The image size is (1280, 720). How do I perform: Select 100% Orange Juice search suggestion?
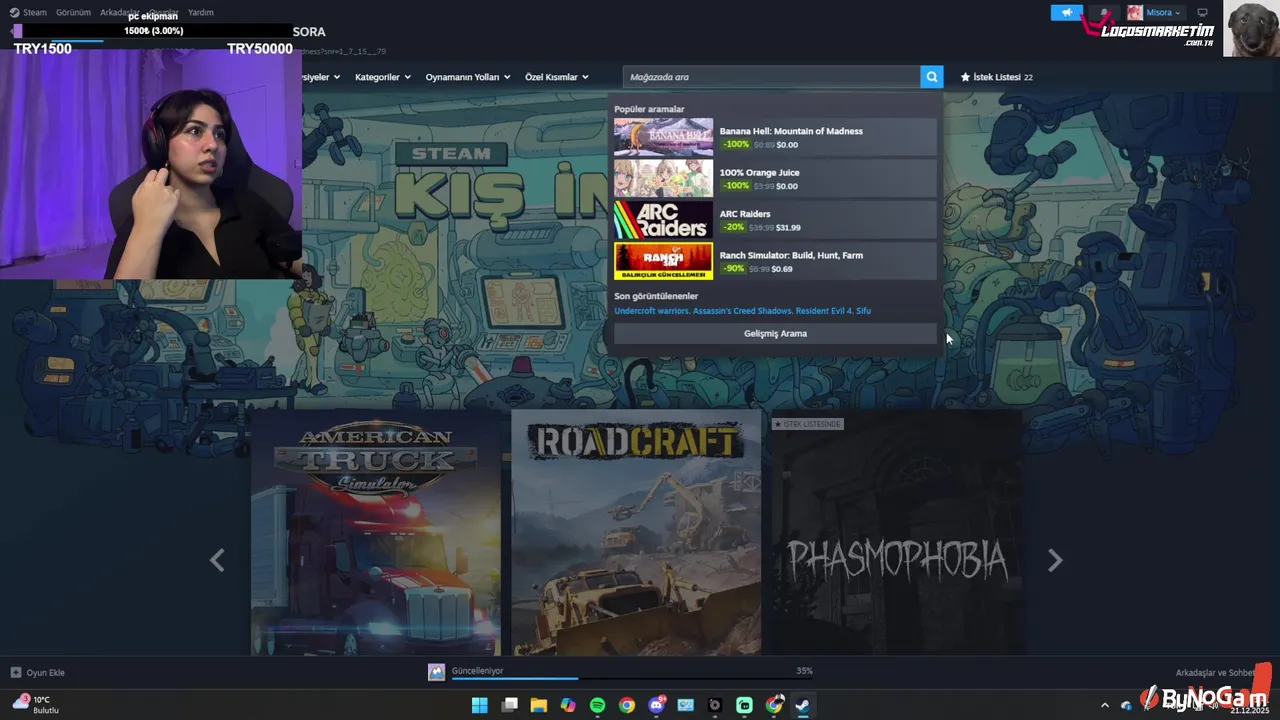[775, 178]
